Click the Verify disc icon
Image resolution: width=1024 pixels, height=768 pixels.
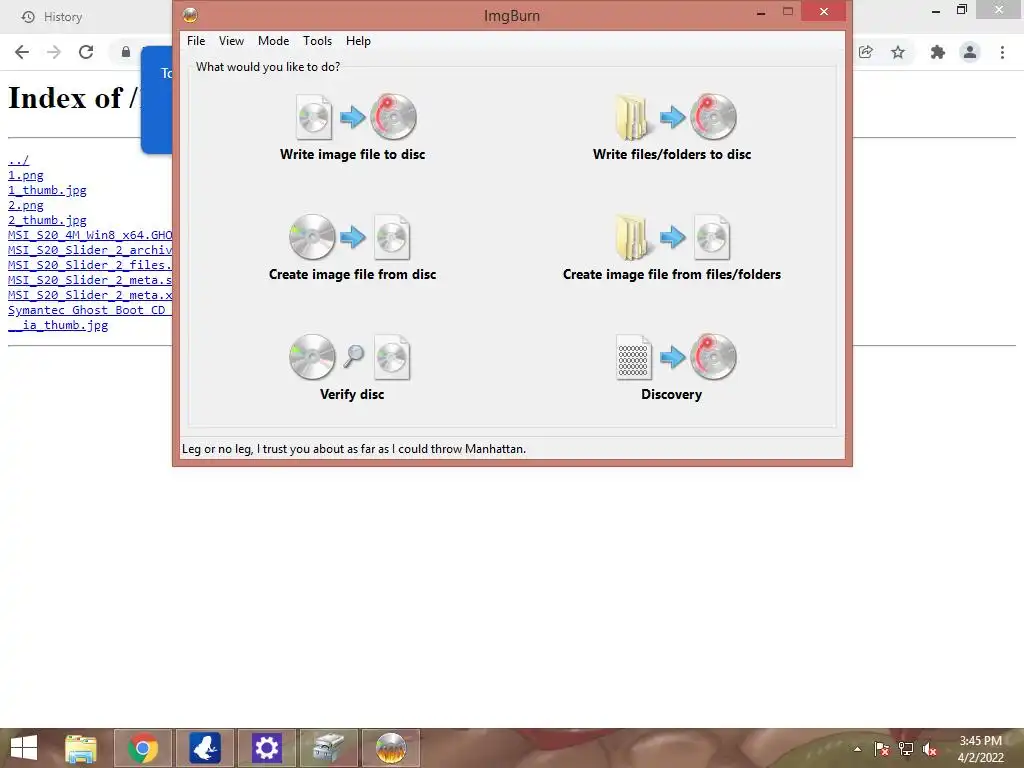pyautogui.click(x=350, y=357)
